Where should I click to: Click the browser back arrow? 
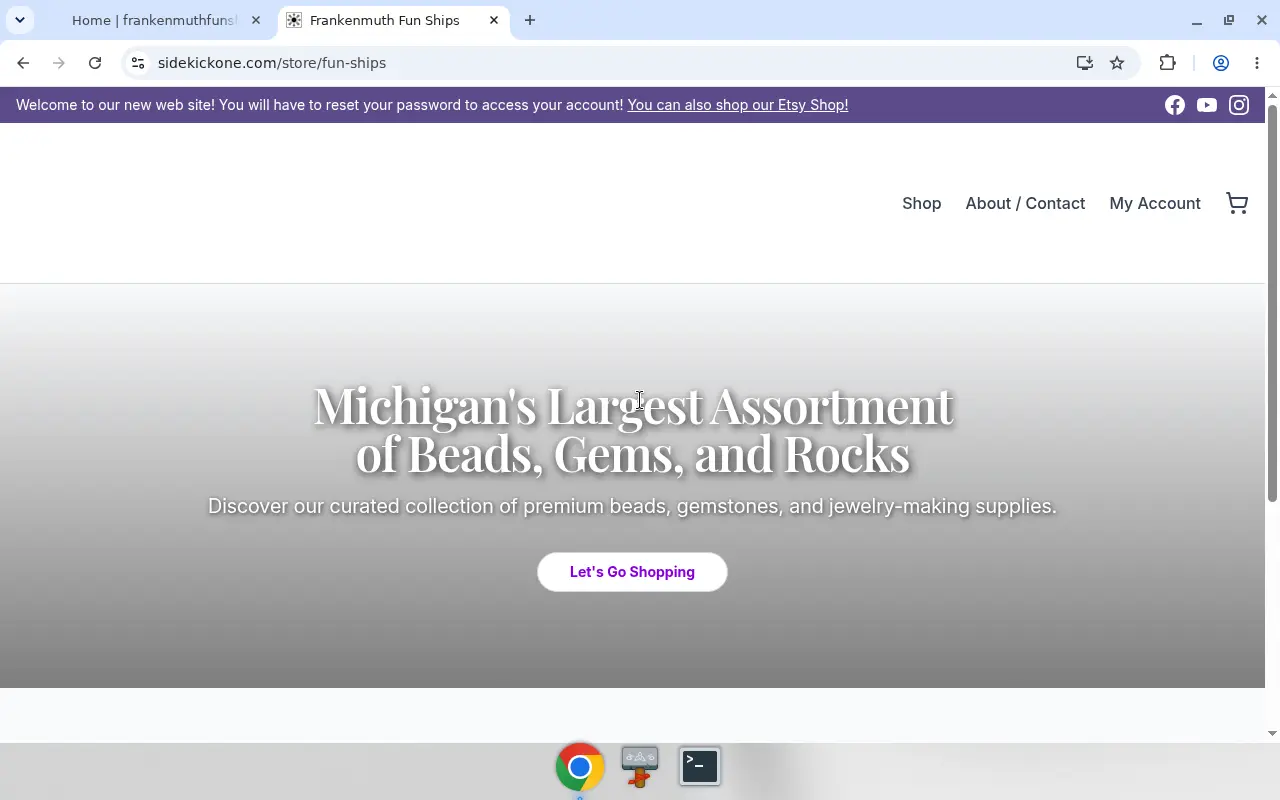point(23,63)
